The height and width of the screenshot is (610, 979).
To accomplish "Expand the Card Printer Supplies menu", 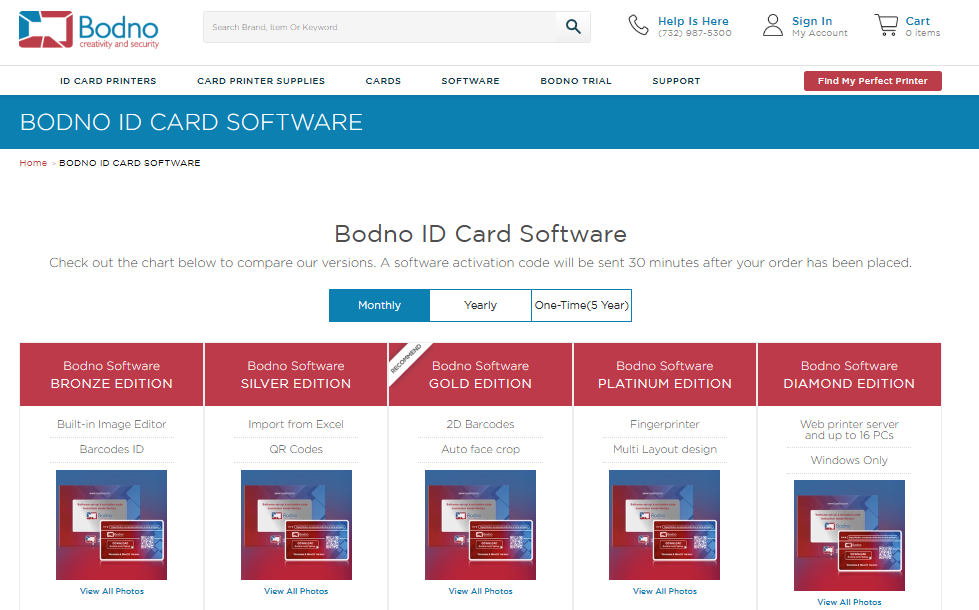I will point(261,81).
